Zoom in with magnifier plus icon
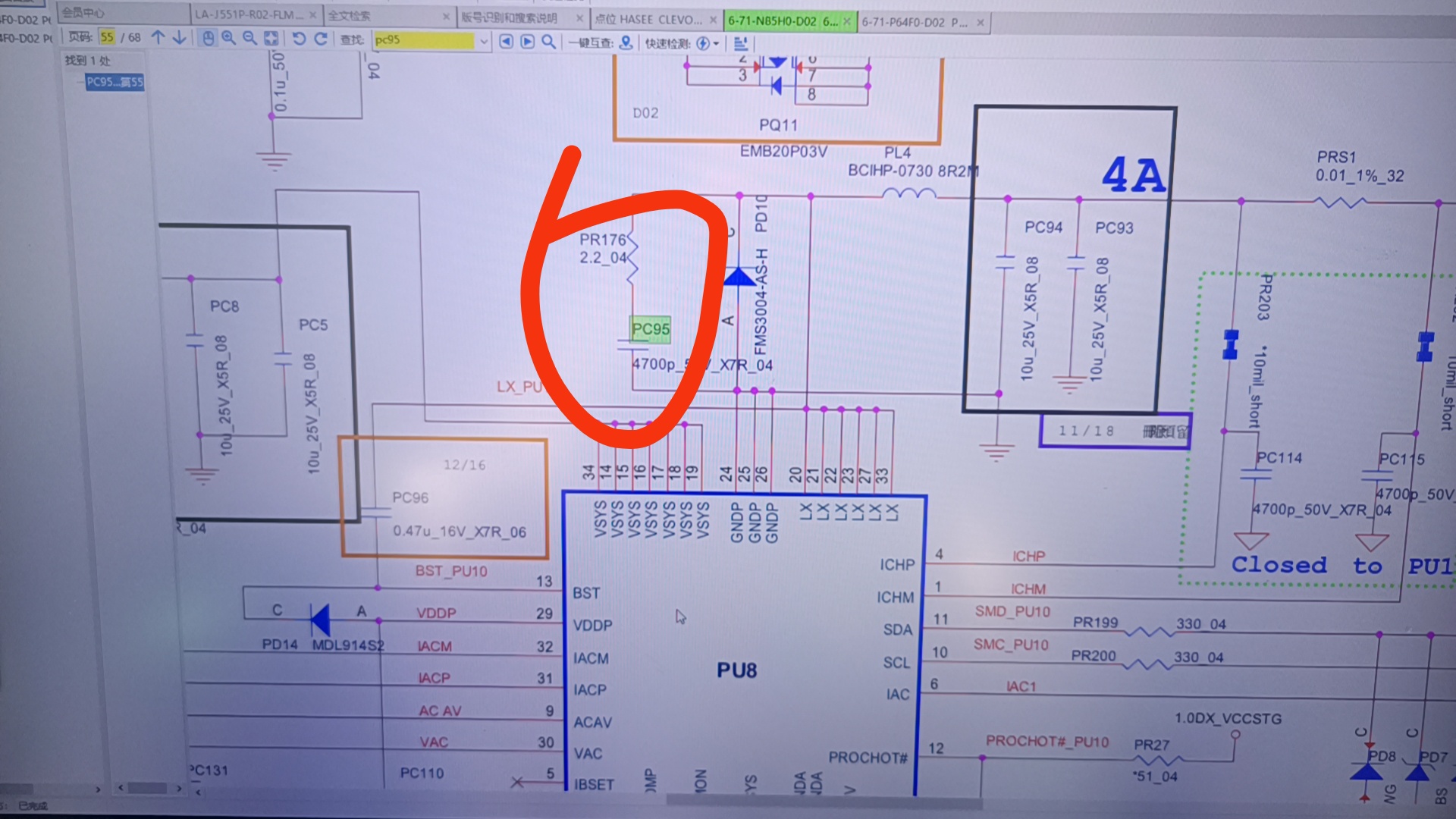The image size is (1456, 819). point(228,38)
